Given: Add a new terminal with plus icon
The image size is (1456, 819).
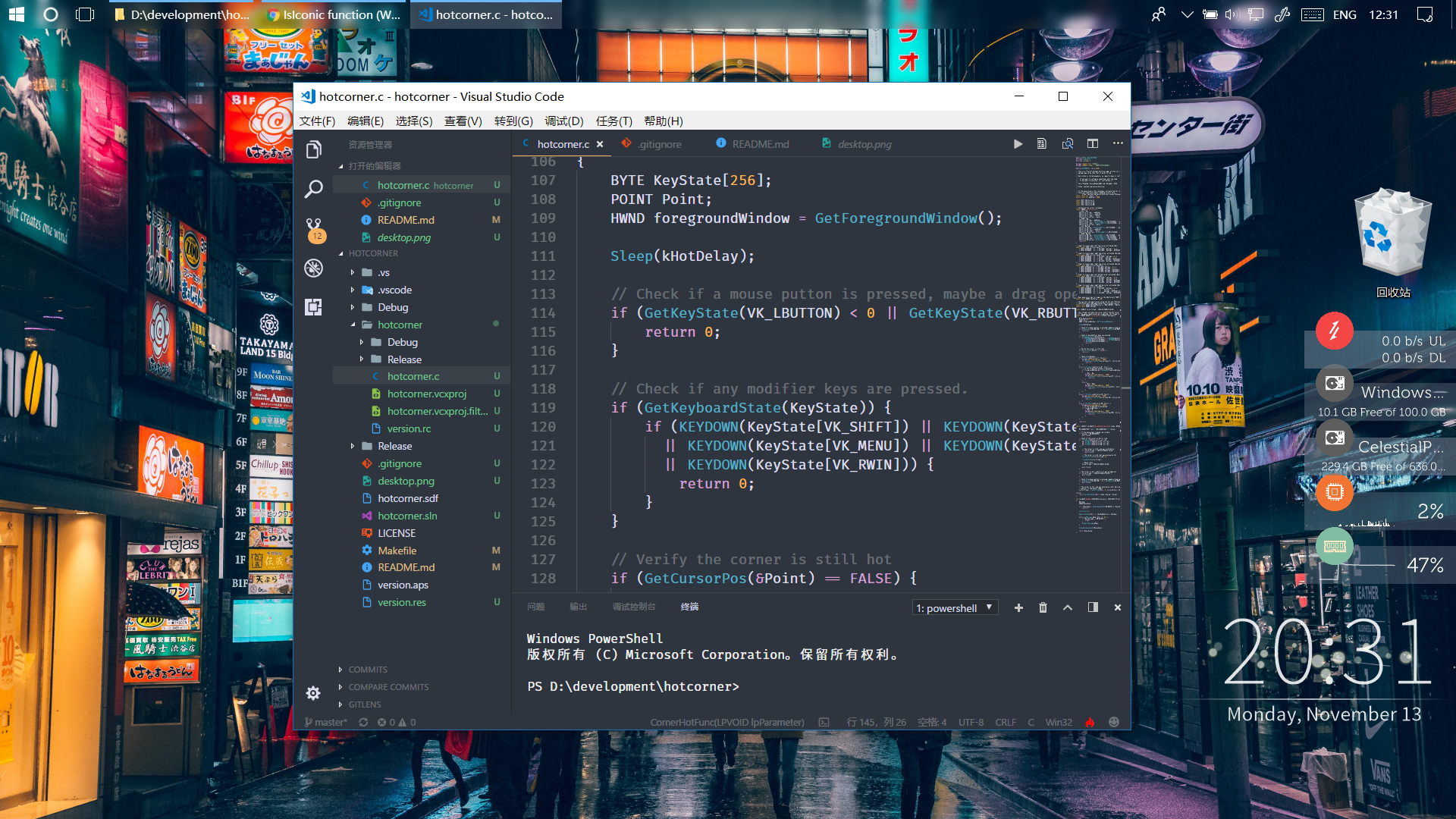Looking at the screenshot, I should (1018, 607).
